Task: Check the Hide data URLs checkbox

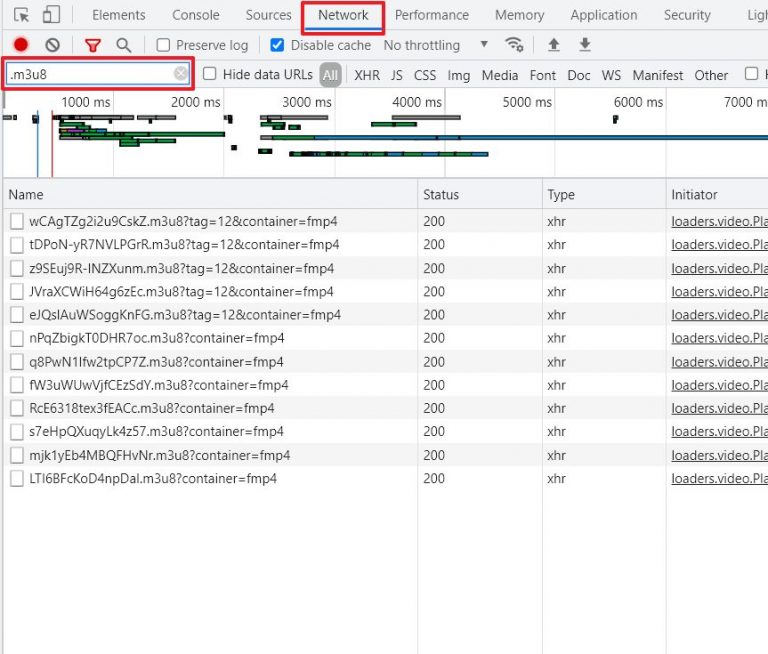Action: [x=210, y=74]
